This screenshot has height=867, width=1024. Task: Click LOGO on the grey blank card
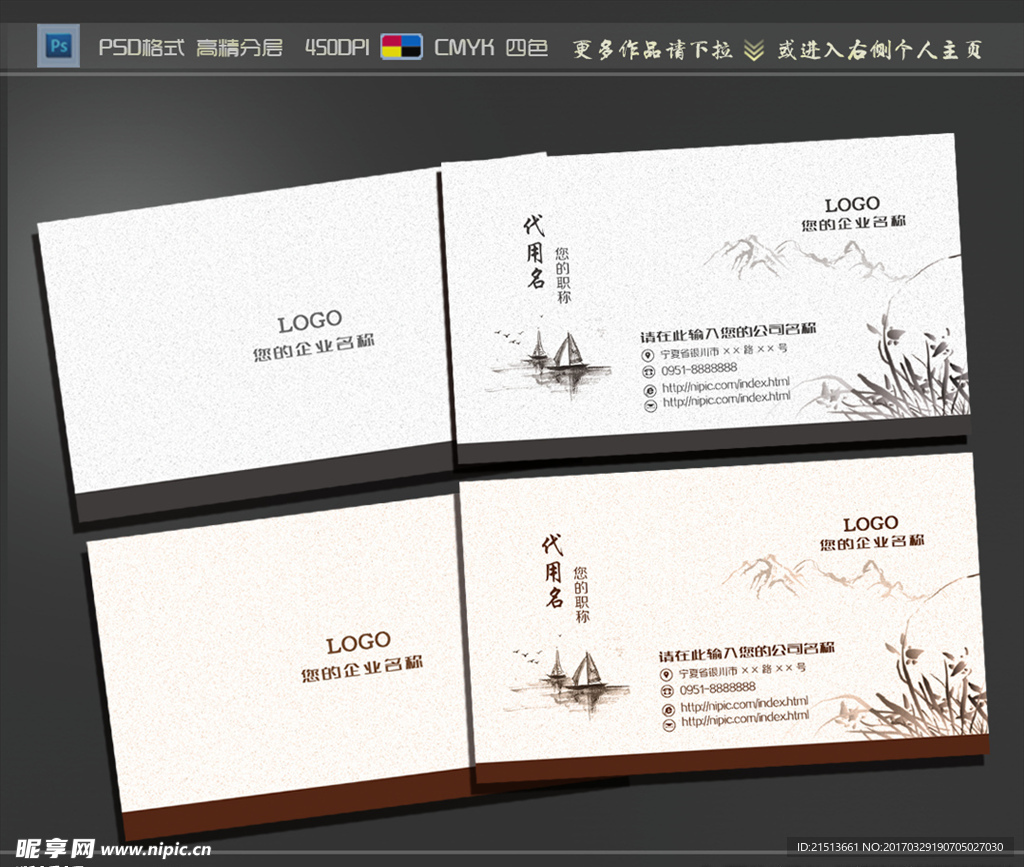pos(310,321)
